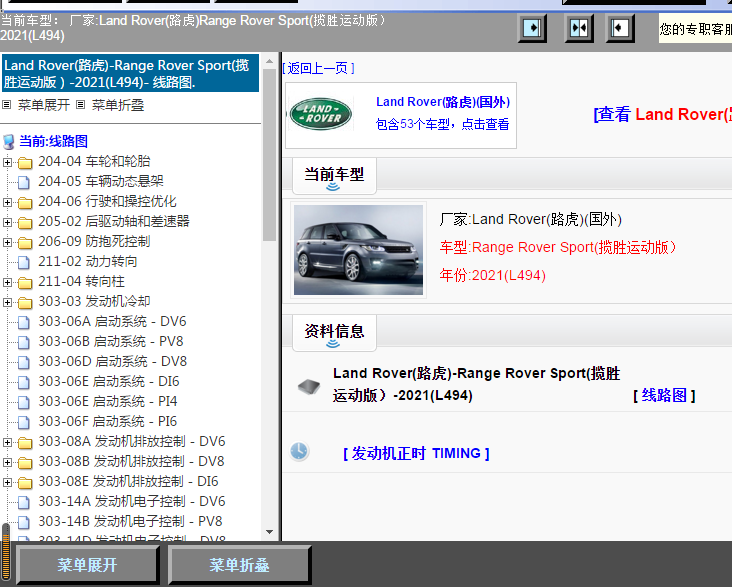Click document icon of 303-06F 启动系统 - PI6
The width and height of the screenshot is (732, 587).
coord(24,423)
